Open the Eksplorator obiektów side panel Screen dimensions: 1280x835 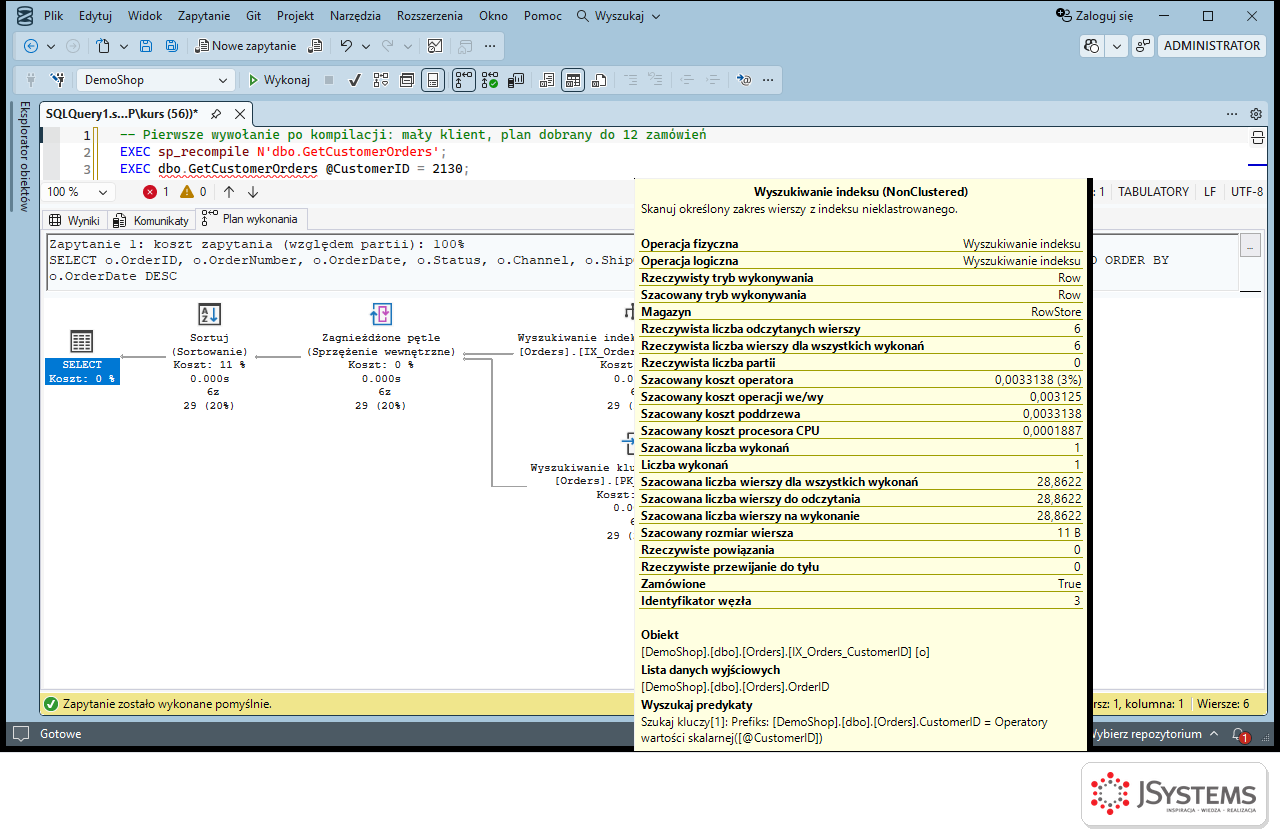coord(25,156)
